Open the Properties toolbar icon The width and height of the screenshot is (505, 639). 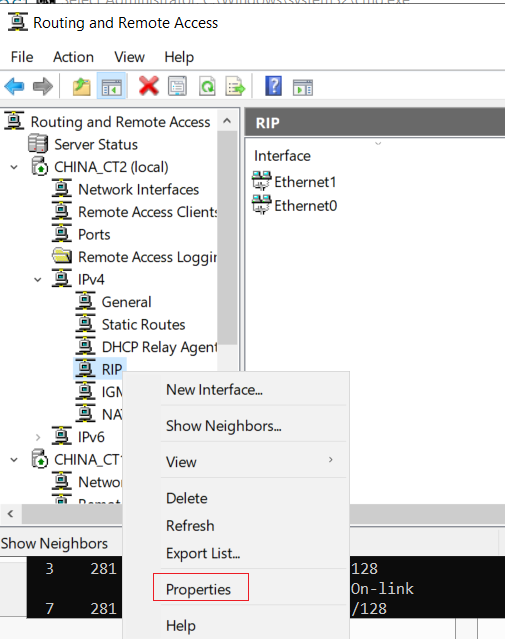(178, 86)
